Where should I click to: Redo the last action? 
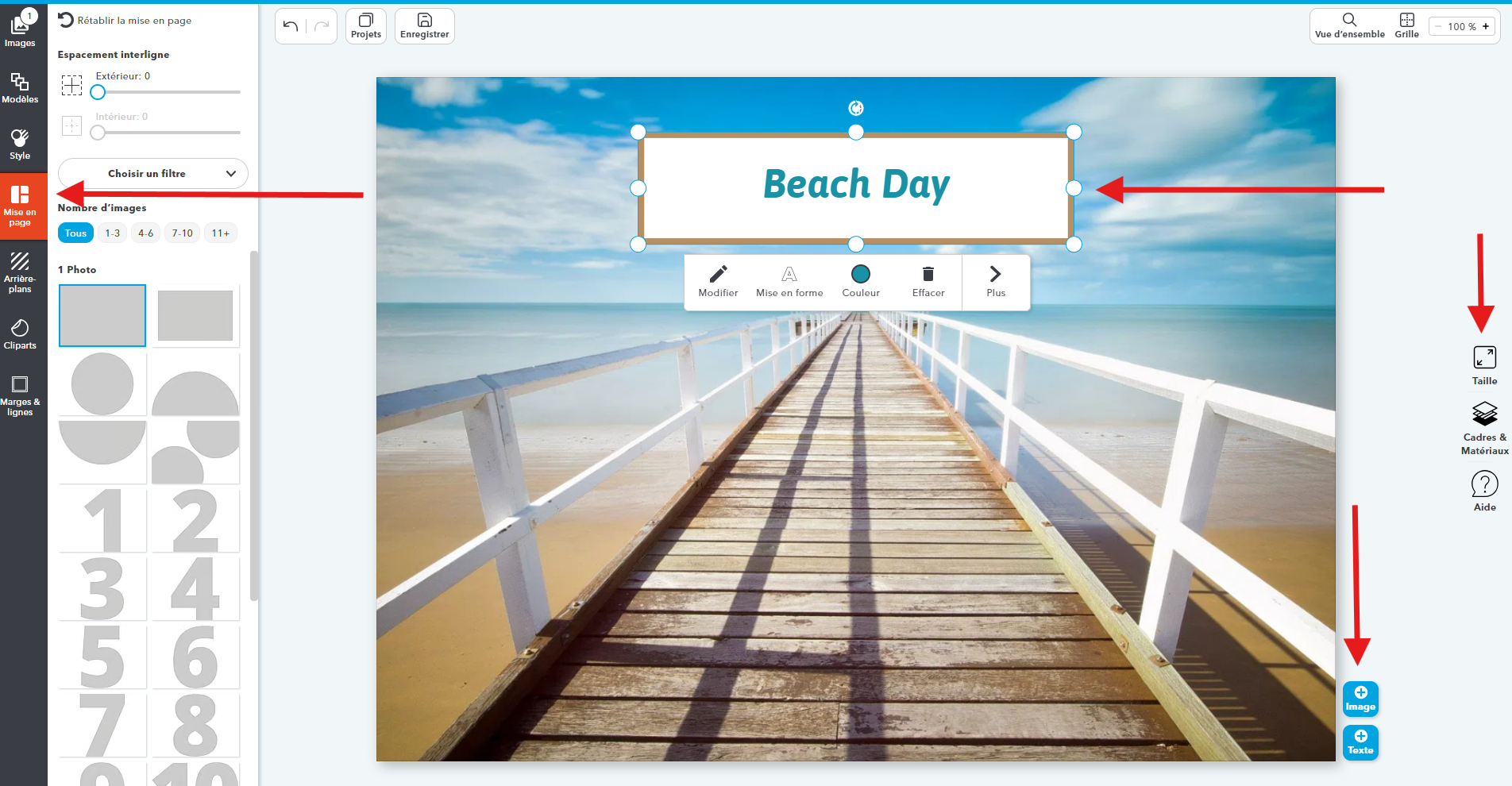pyautogui.click(x=322, y=26)
